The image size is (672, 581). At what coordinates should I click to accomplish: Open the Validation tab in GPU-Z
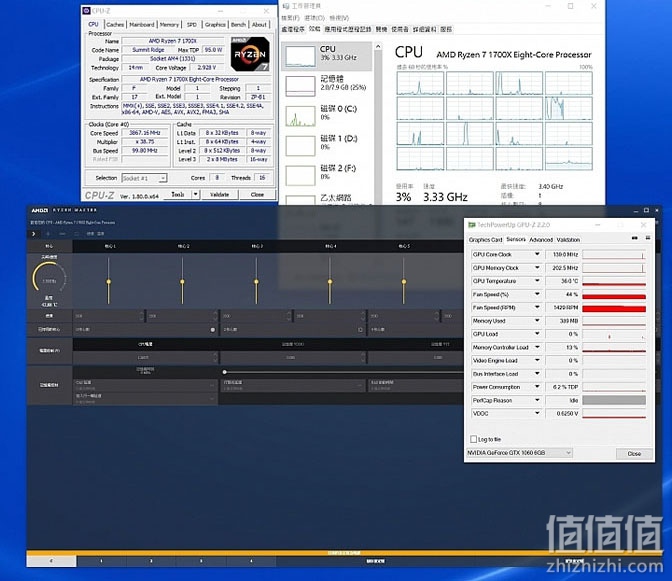point(568,240)
